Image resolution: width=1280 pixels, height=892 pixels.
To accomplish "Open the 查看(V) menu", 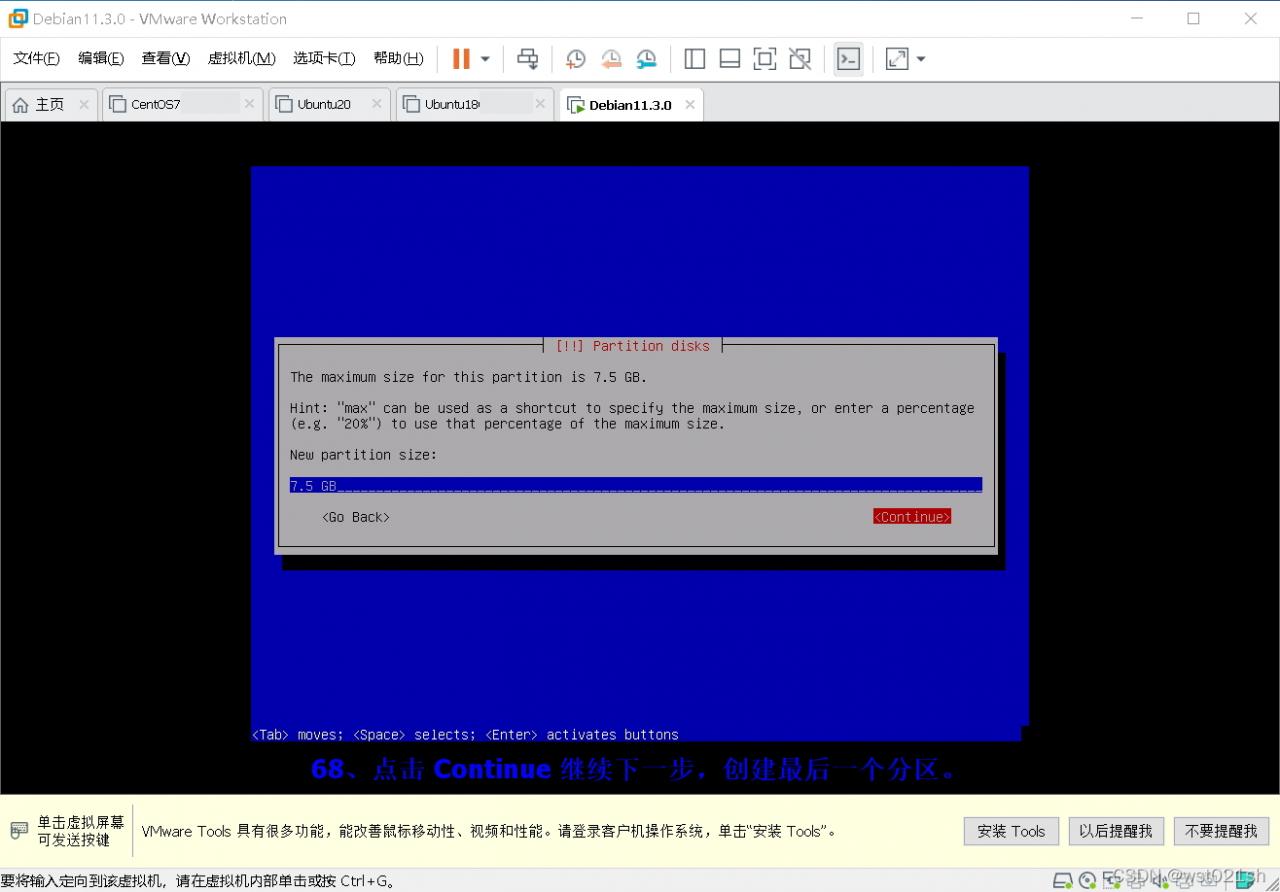I will pyautogui.click(x=165, y=58).
